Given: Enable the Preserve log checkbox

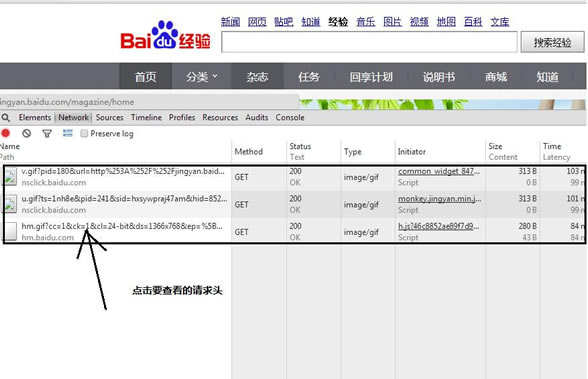Looking at the screenshot, I should (84, 133).
